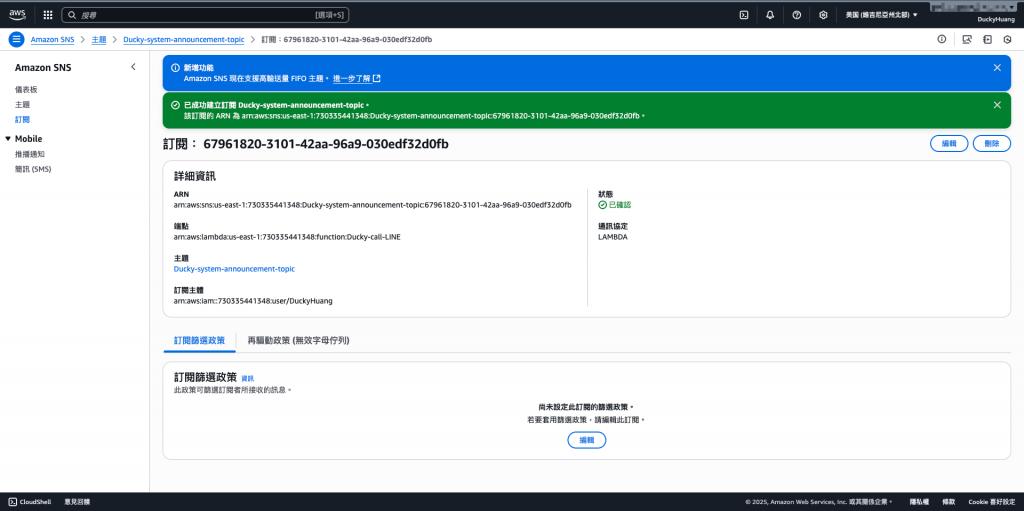Toggle the hamburger navigation menu button

16,39
